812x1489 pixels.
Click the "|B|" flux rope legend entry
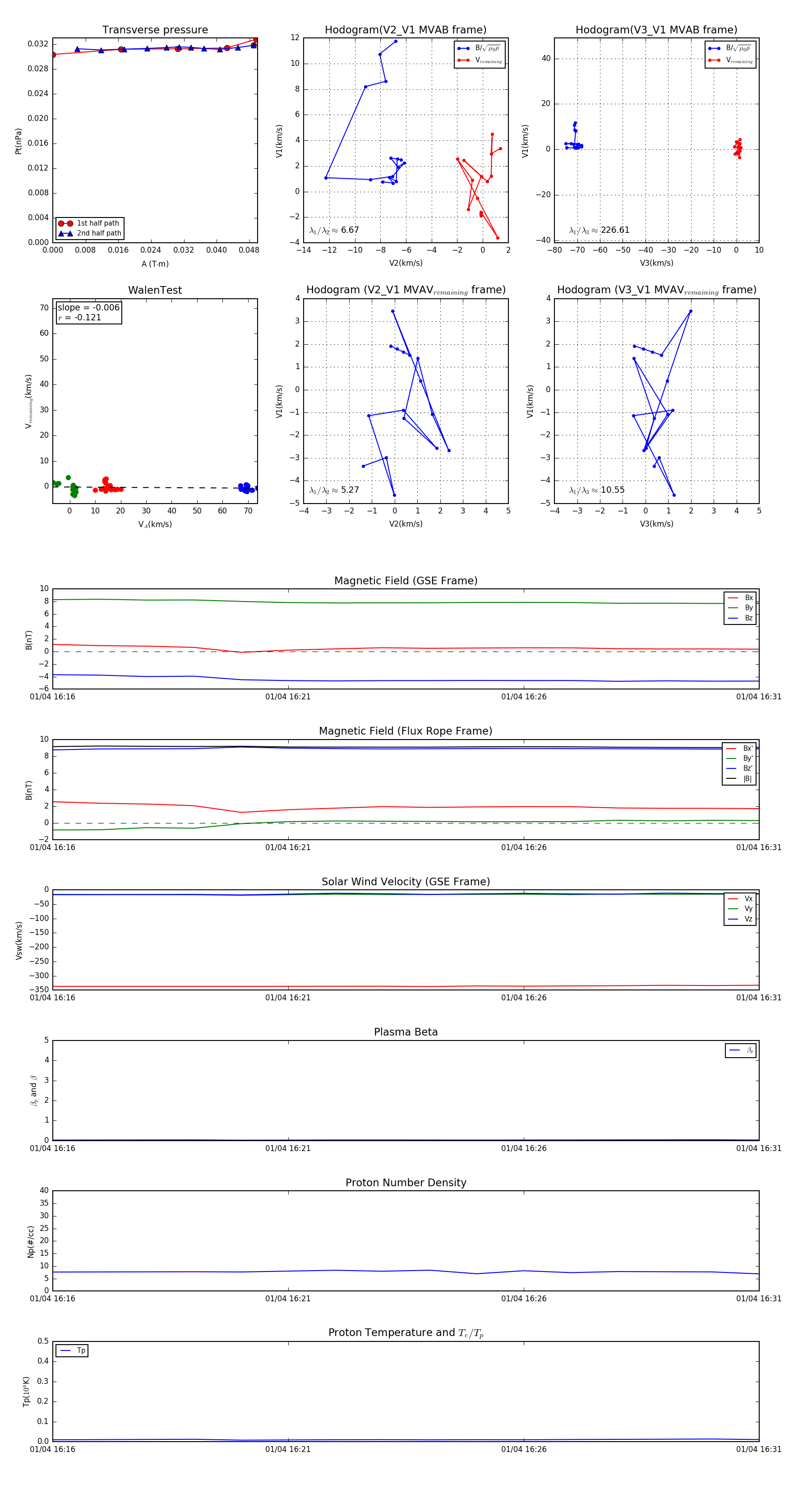[739, 779]
